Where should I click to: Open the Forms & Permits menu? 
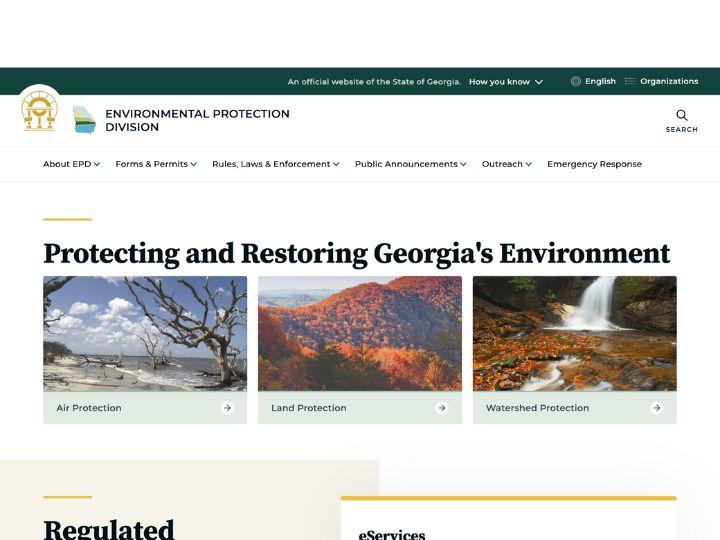click(156, 164)
